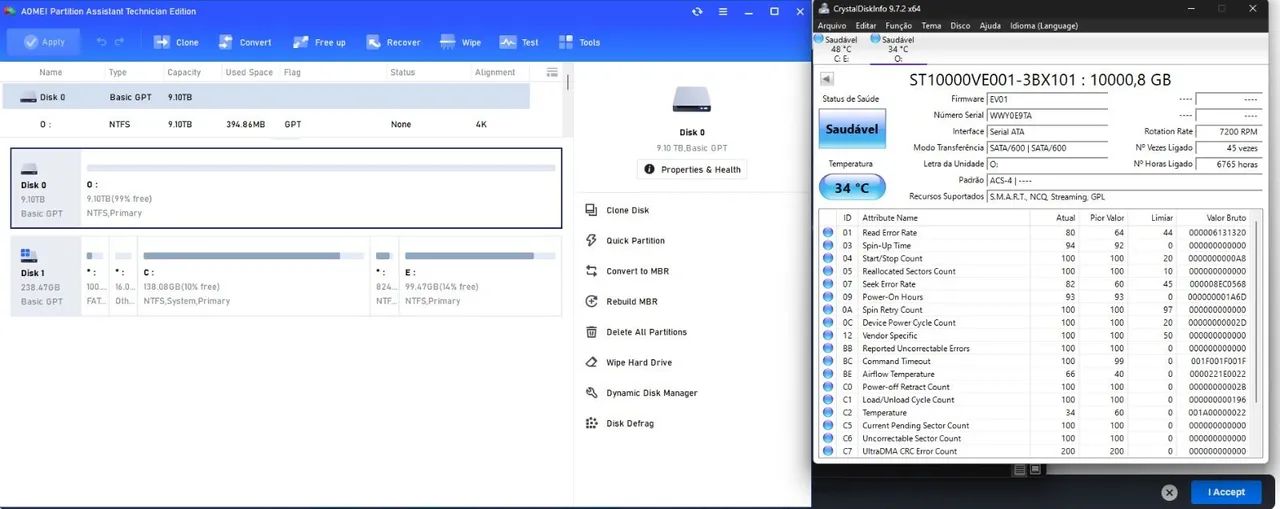
Task: Open the Recover tool
Action: pyautogui.click(x=392, y=42)
